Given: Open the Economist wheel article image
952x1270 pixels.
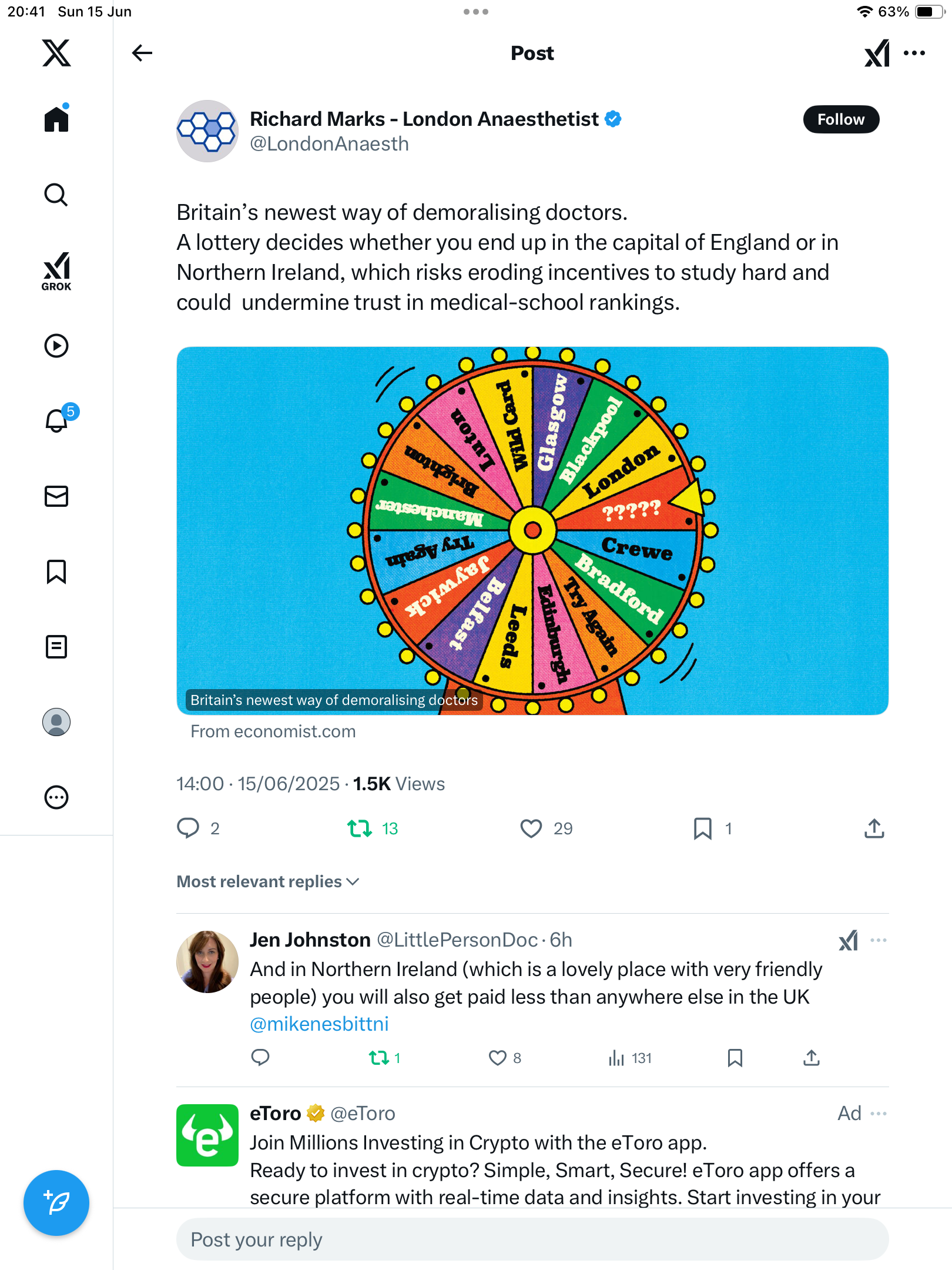Looking at the screenshot, I should 532,530.
